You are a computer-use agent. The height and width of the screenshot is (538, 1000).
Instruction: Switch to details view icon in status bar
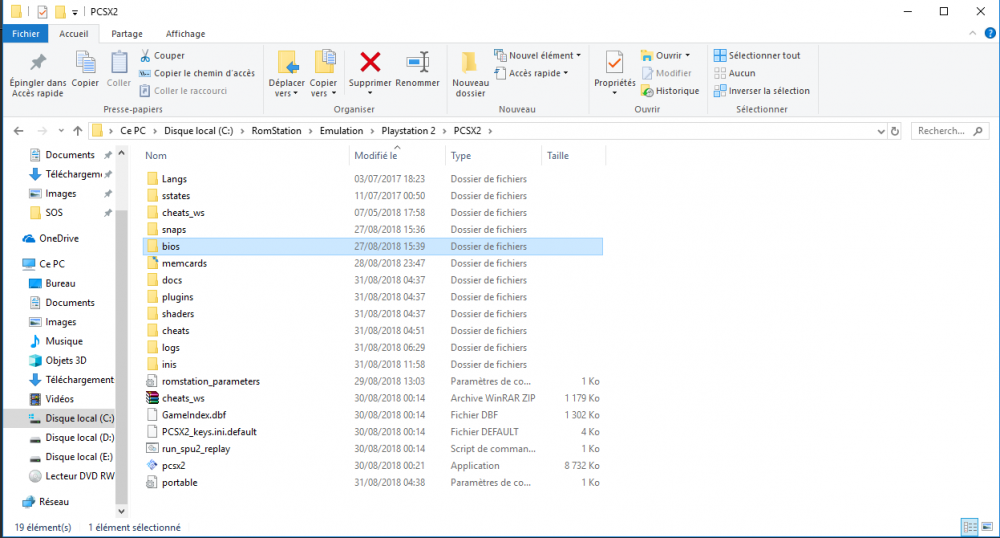point(970,527)
